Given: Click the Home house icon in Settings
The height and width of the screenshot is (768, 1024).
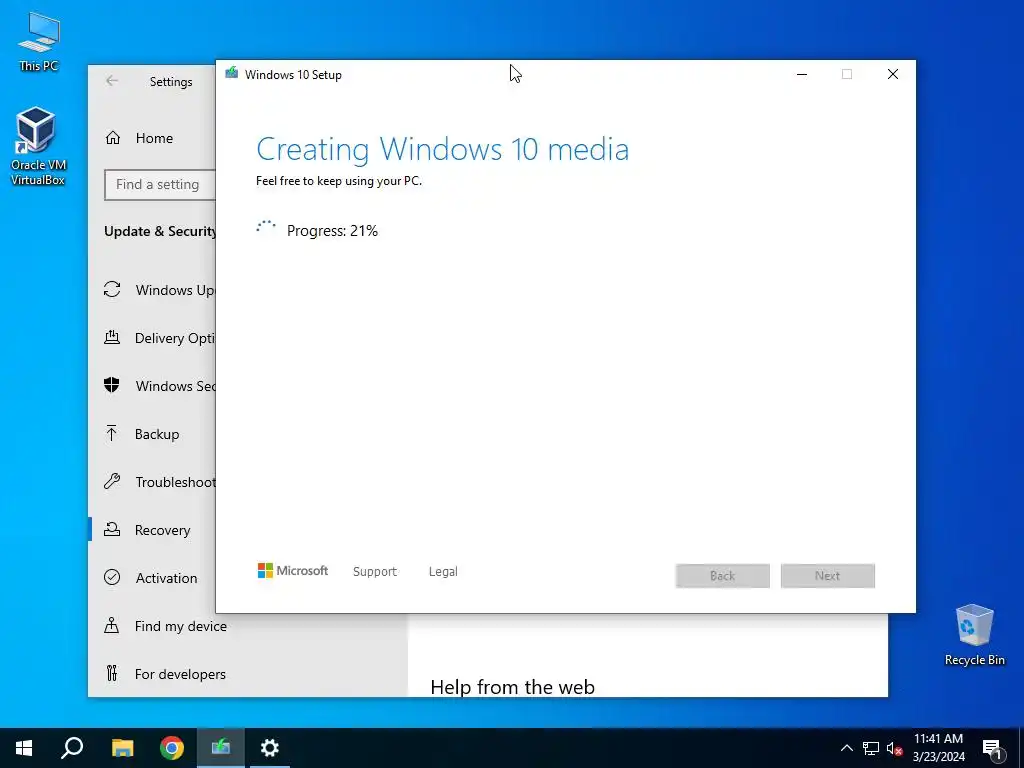Looking at the screenshot, I should click(x=113, y=138).
